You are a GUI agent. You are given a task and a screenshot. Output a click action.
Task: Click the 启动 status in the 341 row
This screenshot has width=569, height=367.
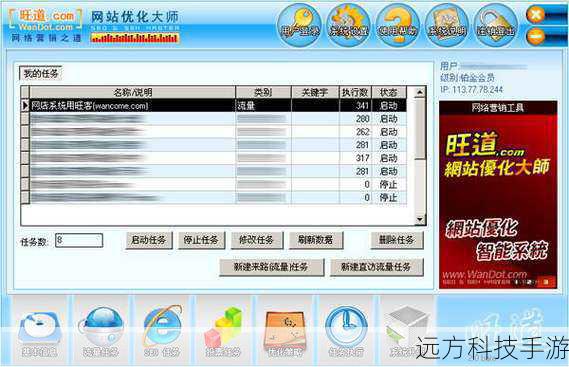tap(389, 106)
